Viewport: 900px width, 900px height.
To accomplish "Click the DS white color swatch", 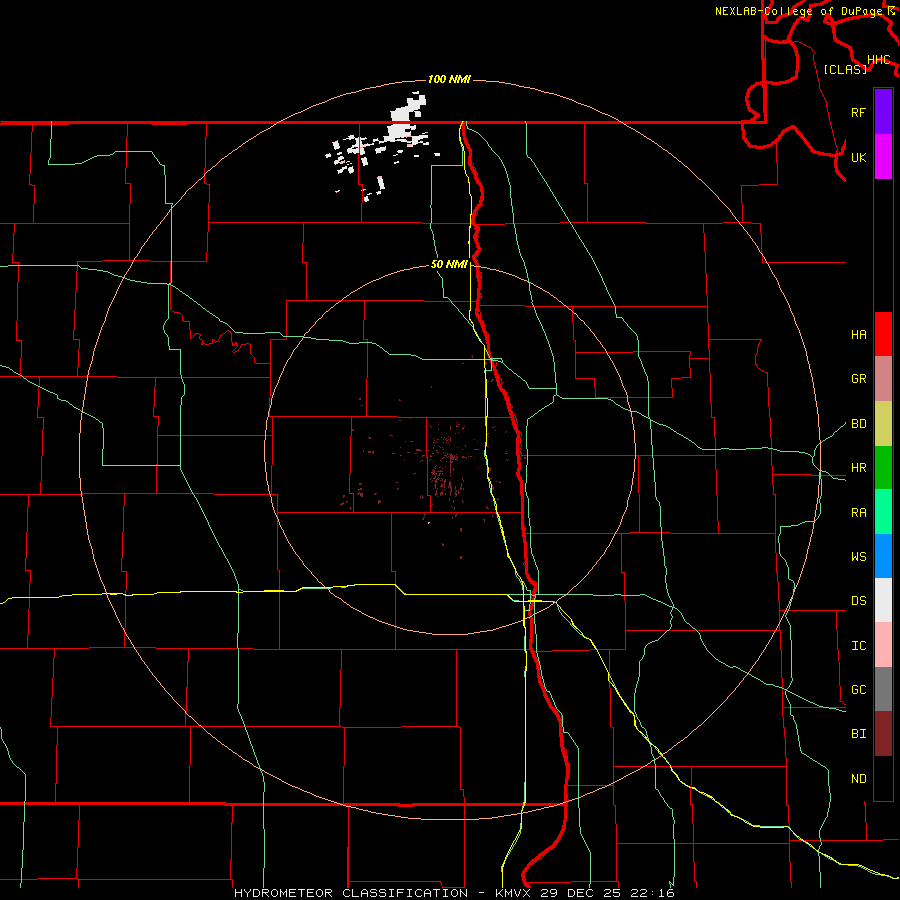I will pos(883,600).
